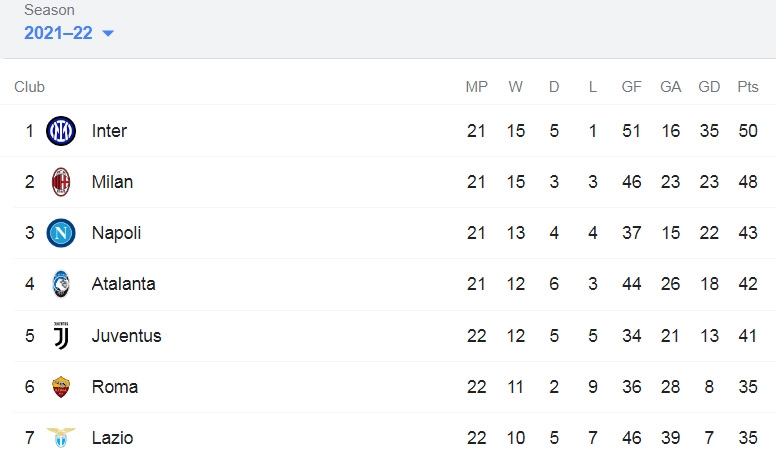
Task: Click the Juventus club crest icon
Action: [61, 336]
